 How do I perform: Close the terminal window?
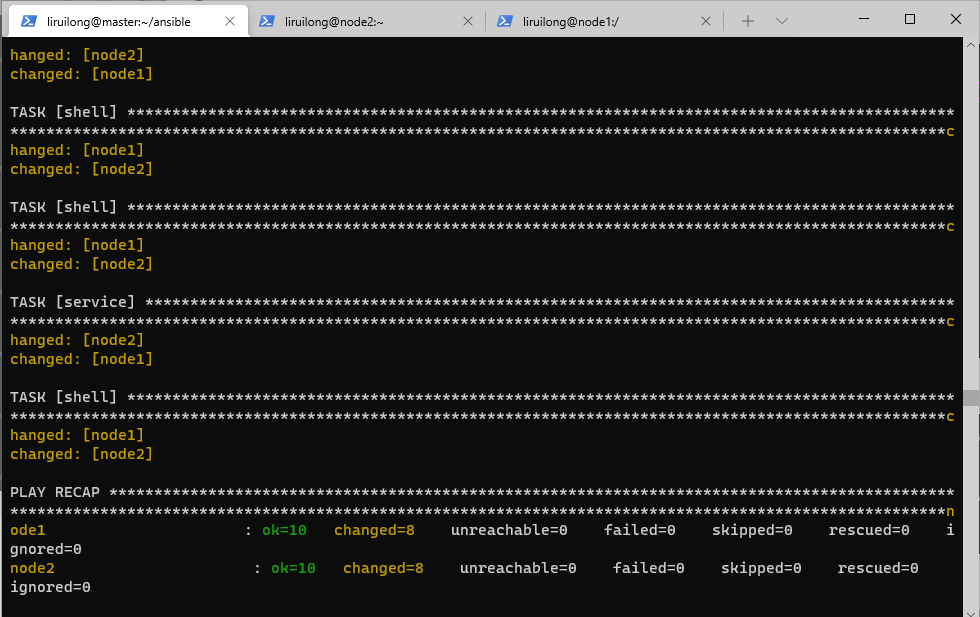956,19
